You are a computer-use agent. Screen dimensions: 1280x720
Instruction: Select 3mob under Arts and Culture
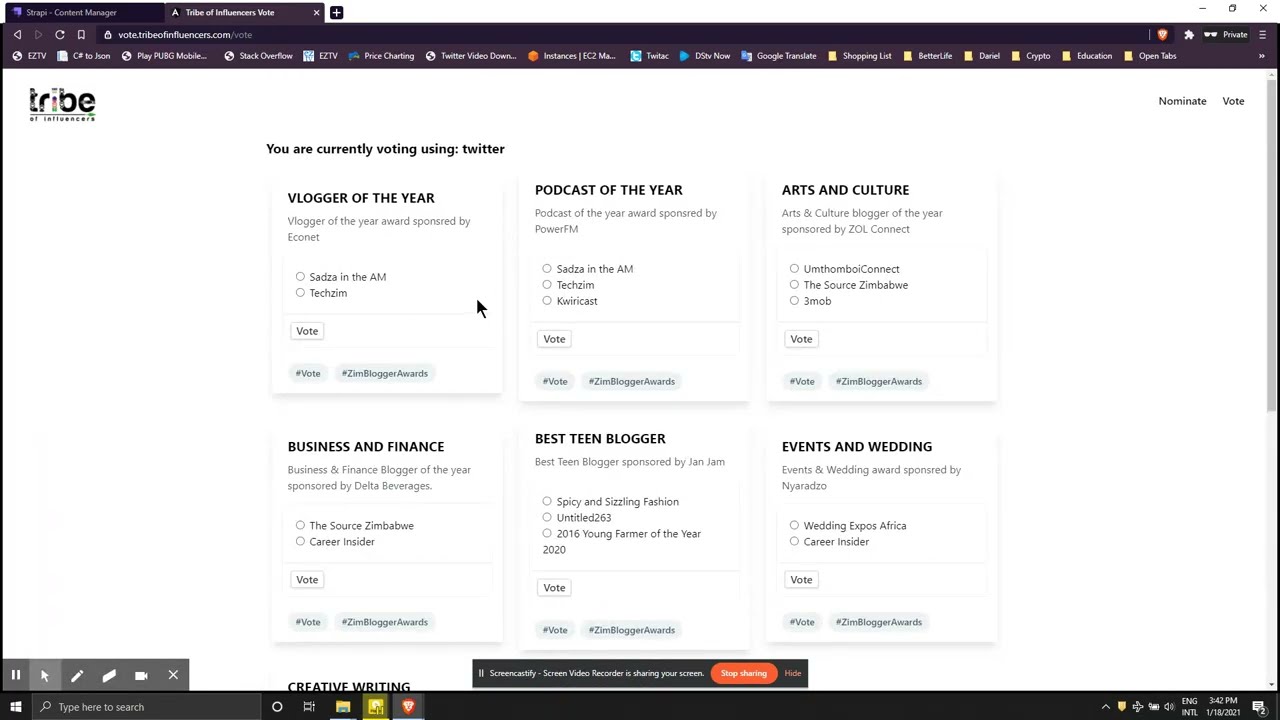click(x=794, y=301)
